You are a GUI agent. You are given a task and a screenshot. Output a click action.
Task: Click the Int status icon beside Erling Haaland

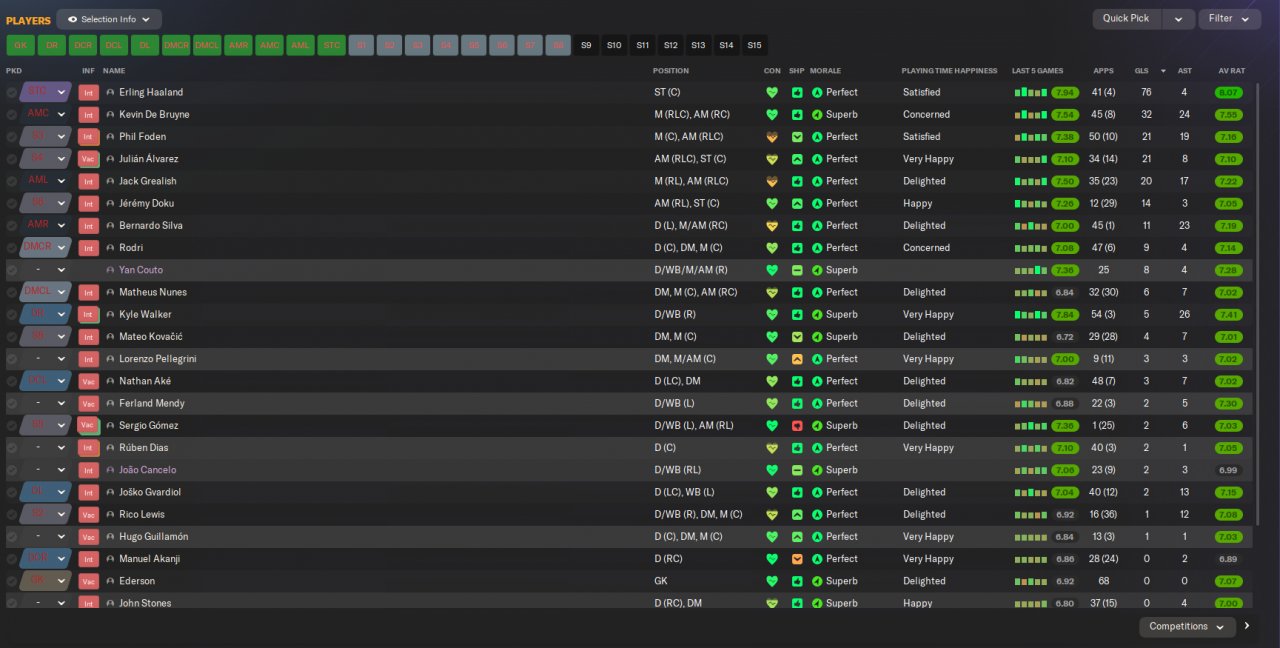coord(88,92)
